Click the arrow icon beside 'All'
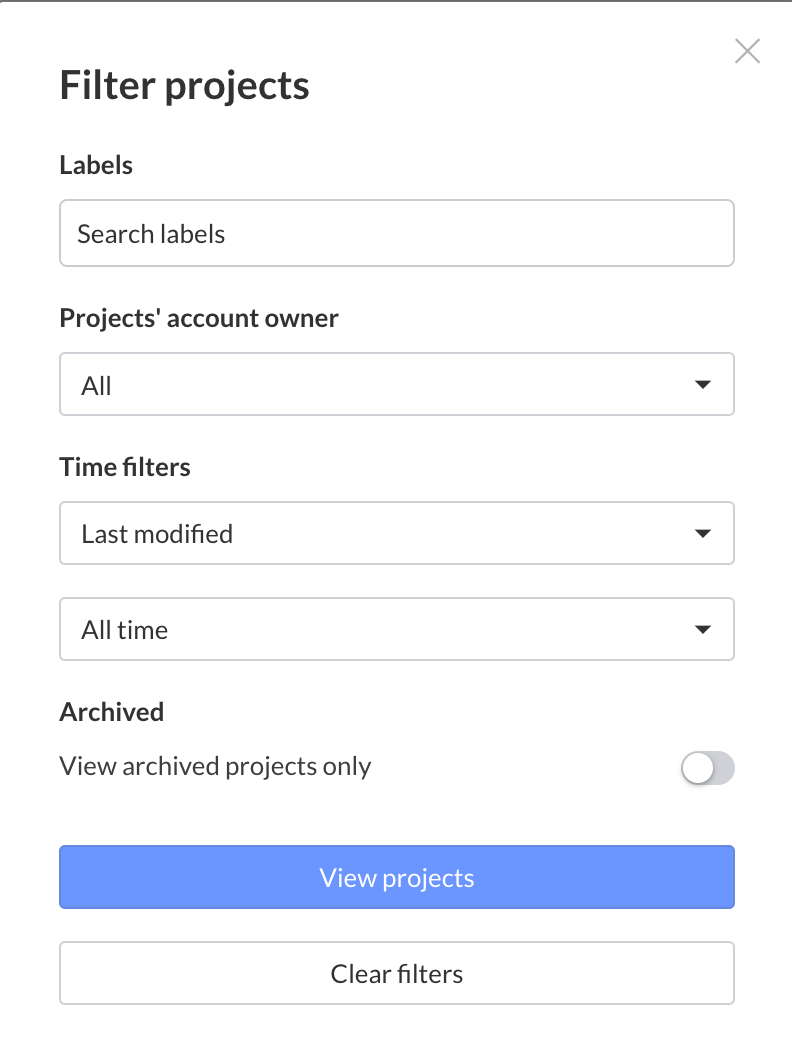This screenshot has height=1064, width=792. point(703,385)
